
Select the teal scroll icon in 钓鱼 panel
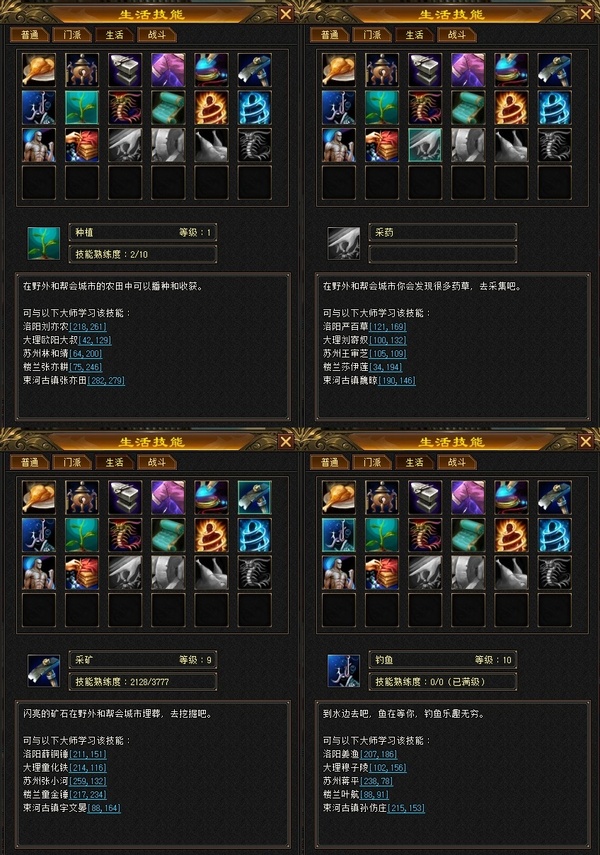click(468, 535)
